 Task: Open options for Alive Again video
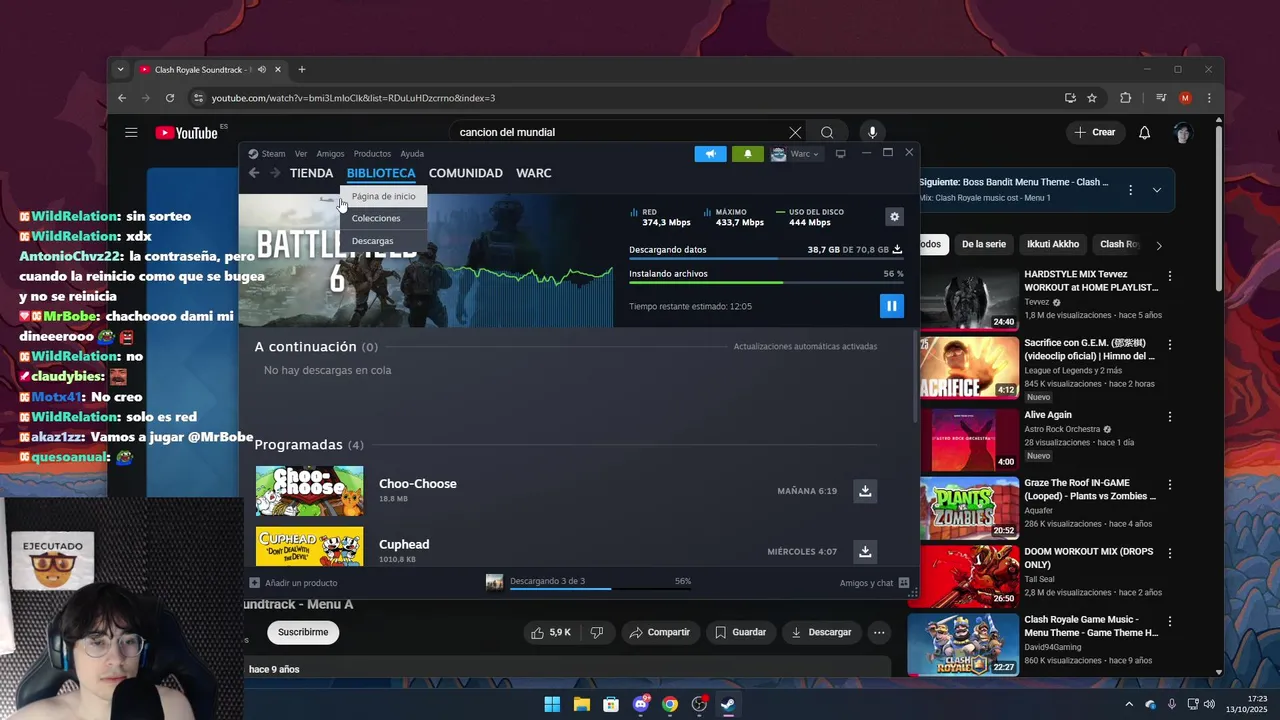[1170, 416]
